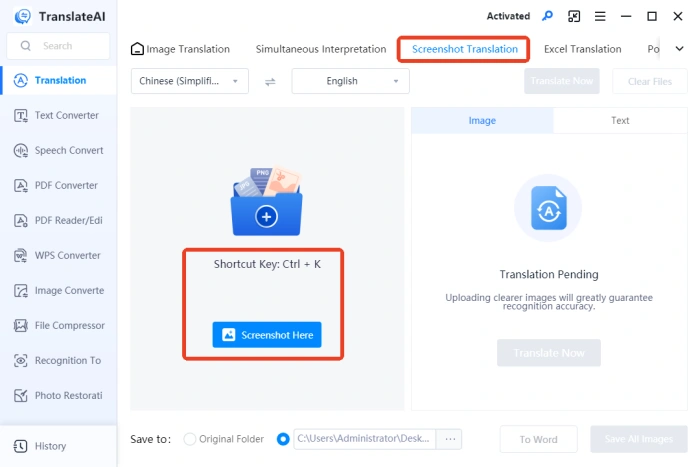Switch to the Screenshot Translation tab
Viewport: 700px width, 467px height.
tap(465, 49)
